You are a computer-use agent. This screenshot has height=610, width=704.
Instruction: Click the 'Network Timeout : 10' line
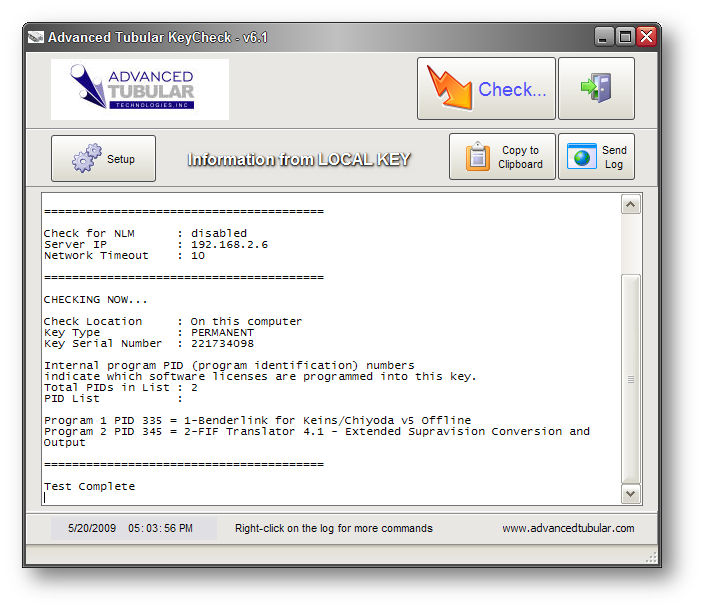[x=124, y=256]
